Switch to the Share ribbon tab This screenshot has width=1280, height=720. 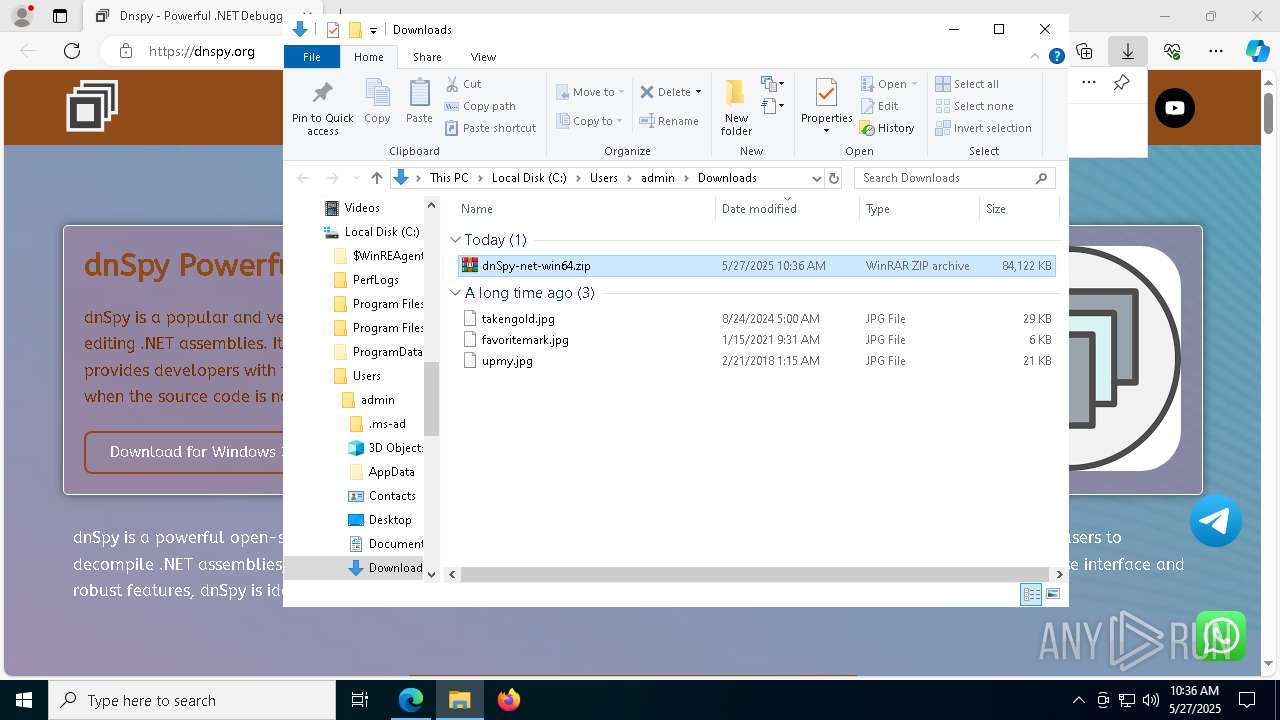coord(427,57)
